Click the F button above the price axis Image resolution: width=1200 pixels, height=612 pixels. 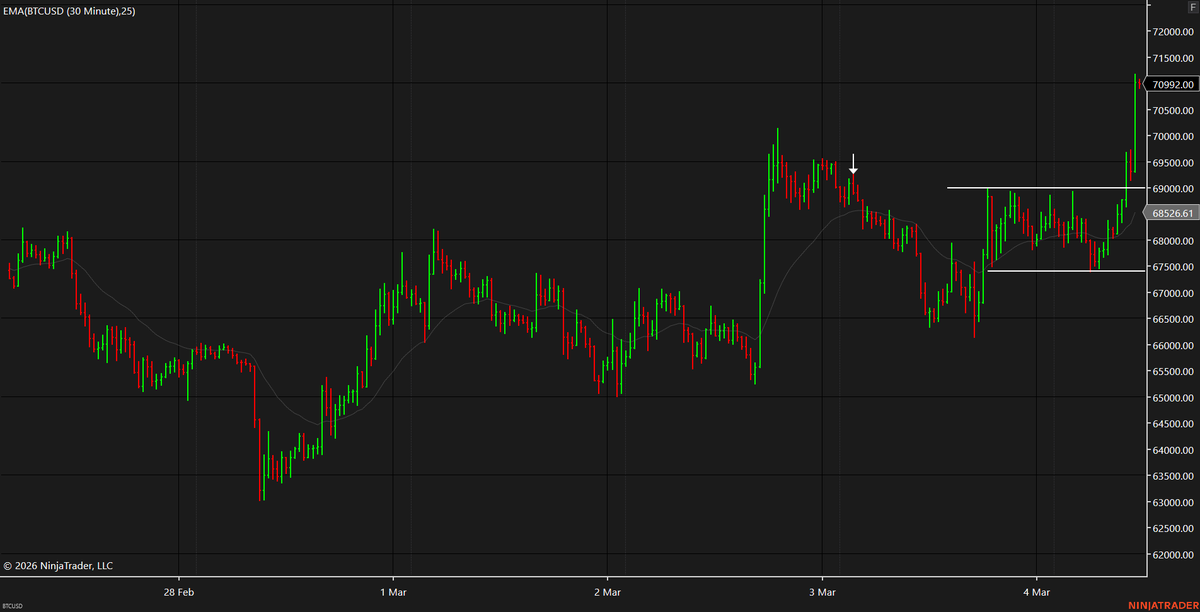click(x=1193, y=7)
